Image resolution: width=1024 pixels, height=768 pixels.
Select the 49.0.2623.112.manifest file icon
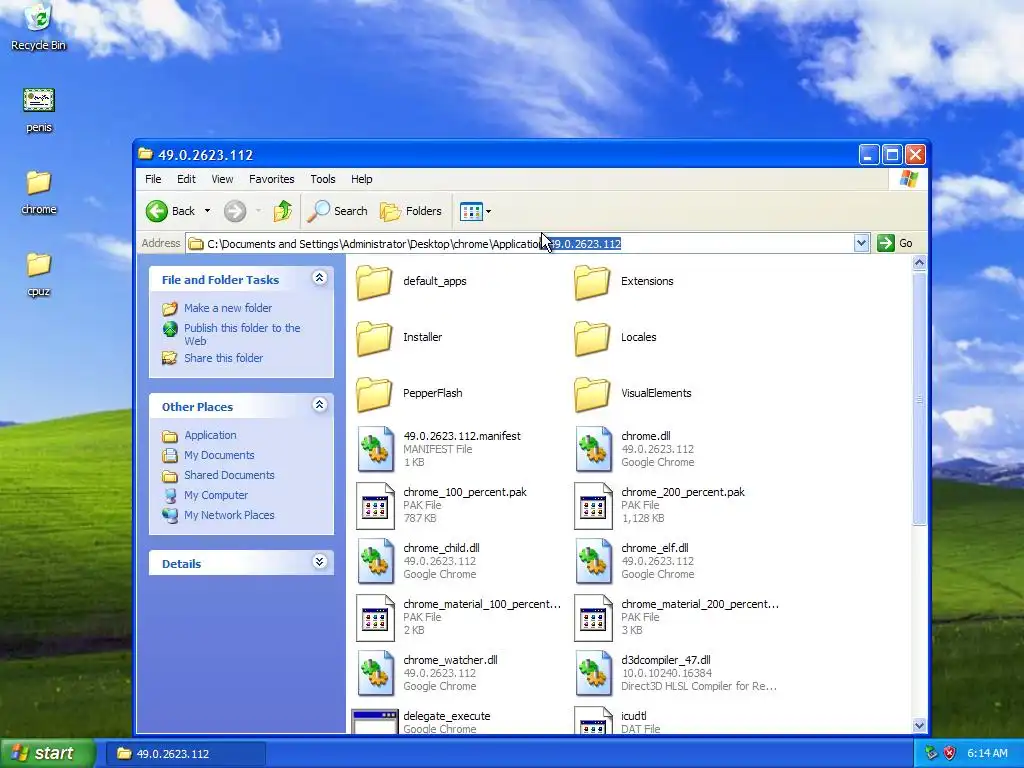376,449
